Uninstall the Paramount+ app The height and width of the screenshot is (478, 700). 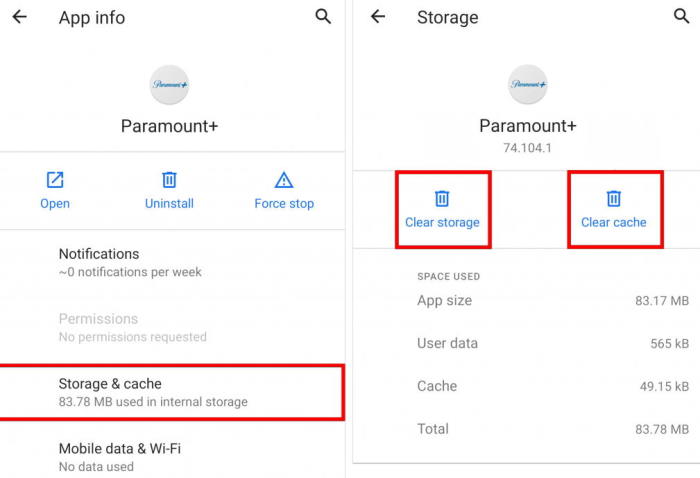169,191
